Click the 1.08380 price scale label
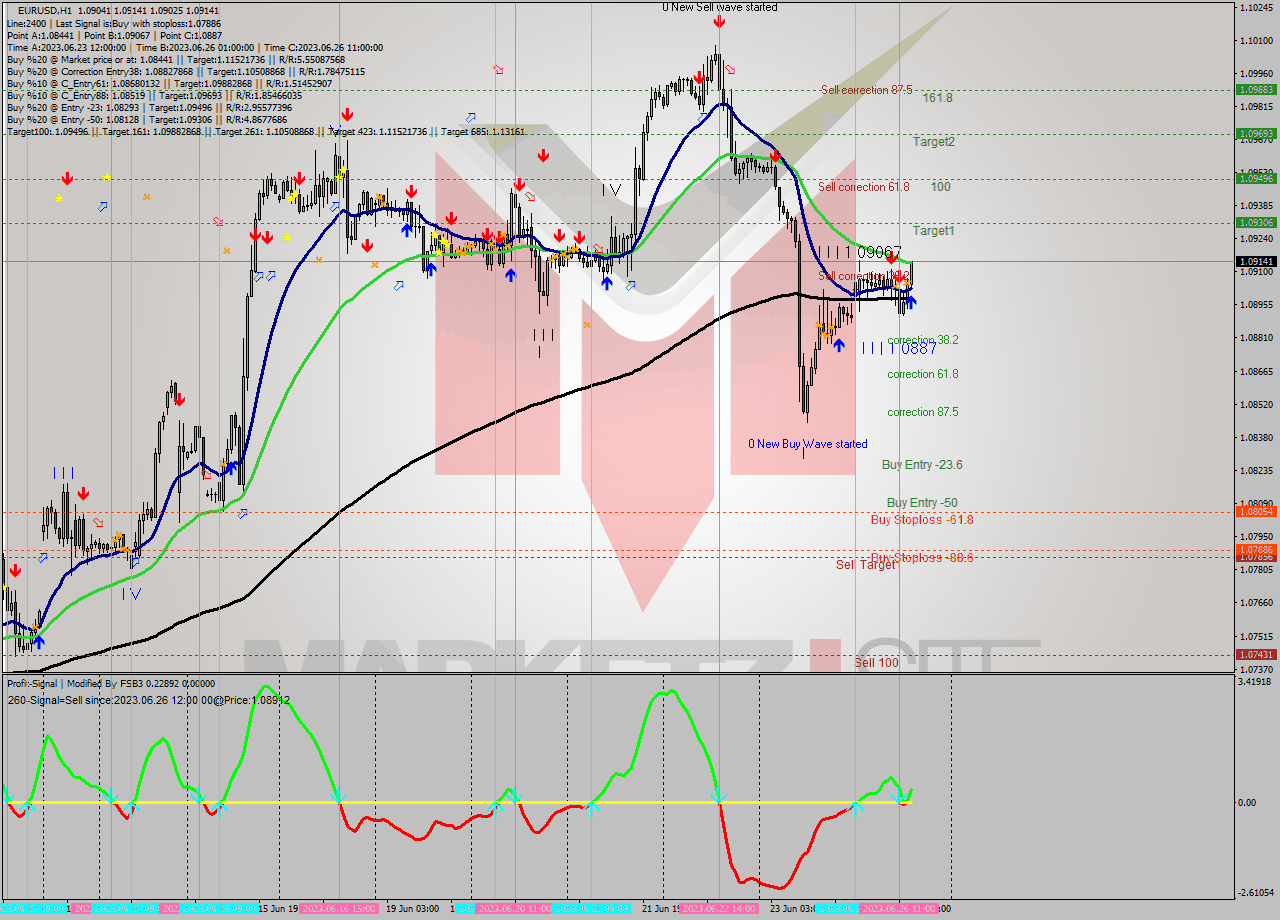 pos(1255,437)
